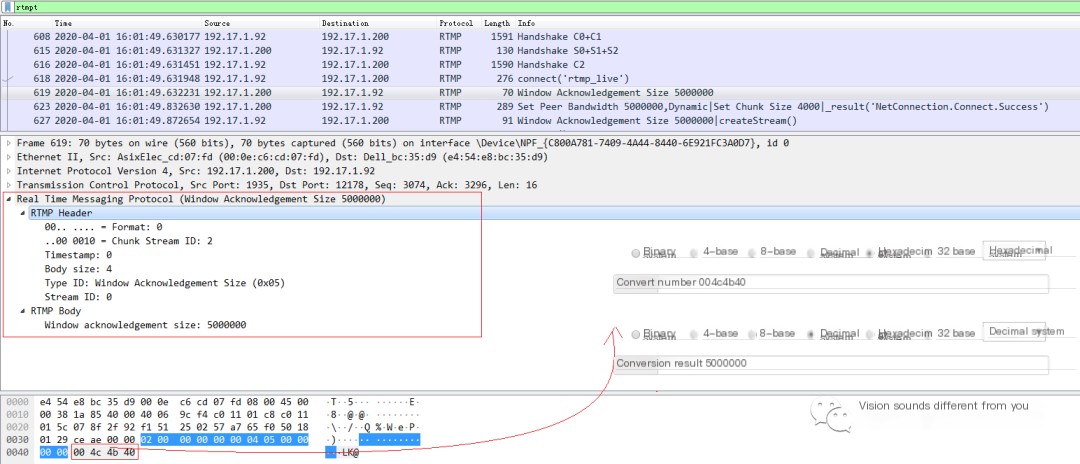The width and height of the screenshot is (1080, 464).
Task: Select packet 616 Handshake C2
Action: tap(540, 65)
